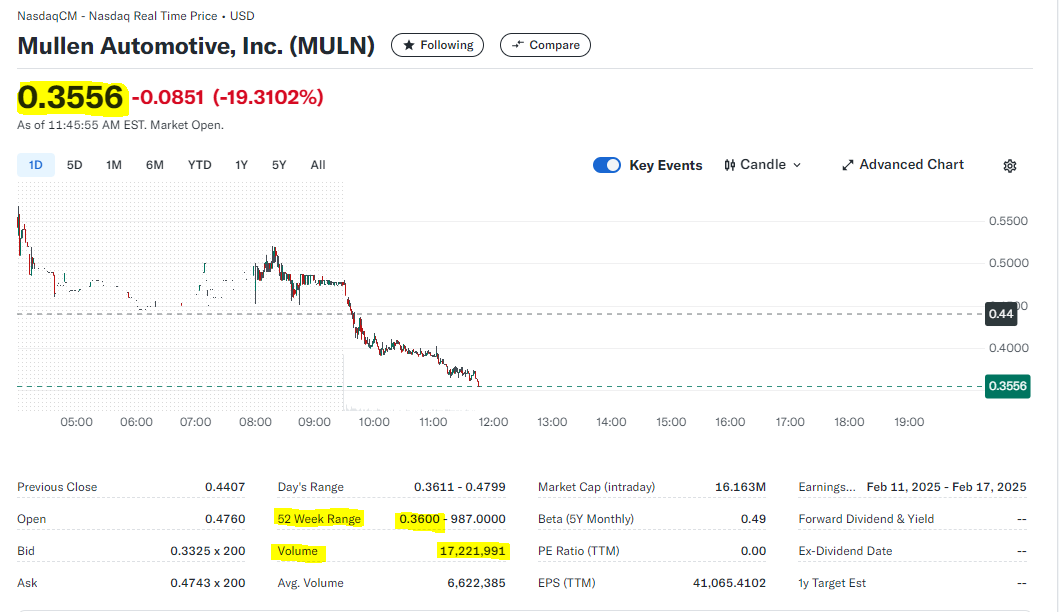Image resolution: width=1059 pixels, height=612 pixels.
Task: Click the Compare button
Action: 545,45
